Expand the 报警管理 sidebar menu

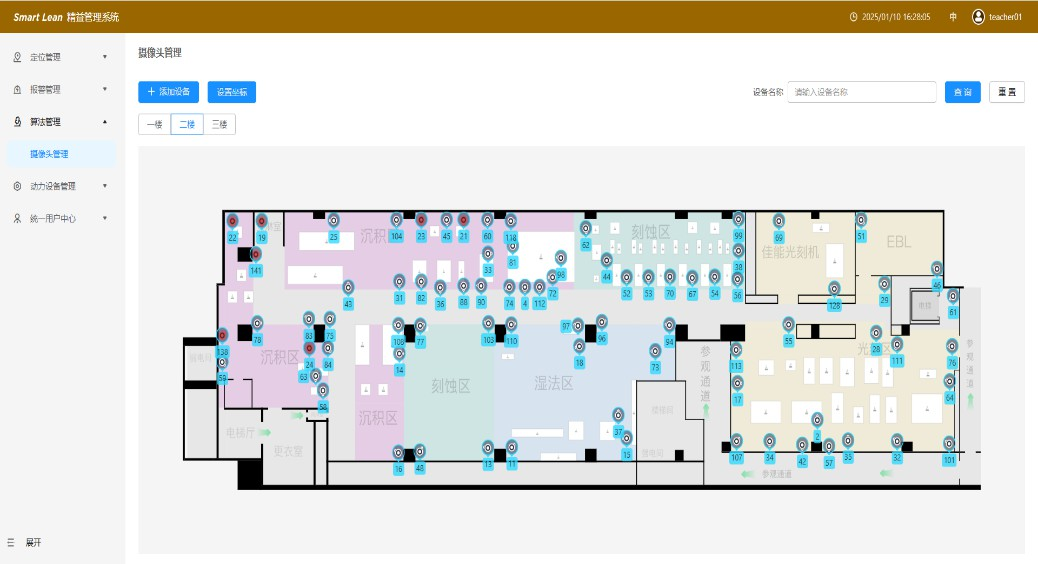[x=62, y=89]
